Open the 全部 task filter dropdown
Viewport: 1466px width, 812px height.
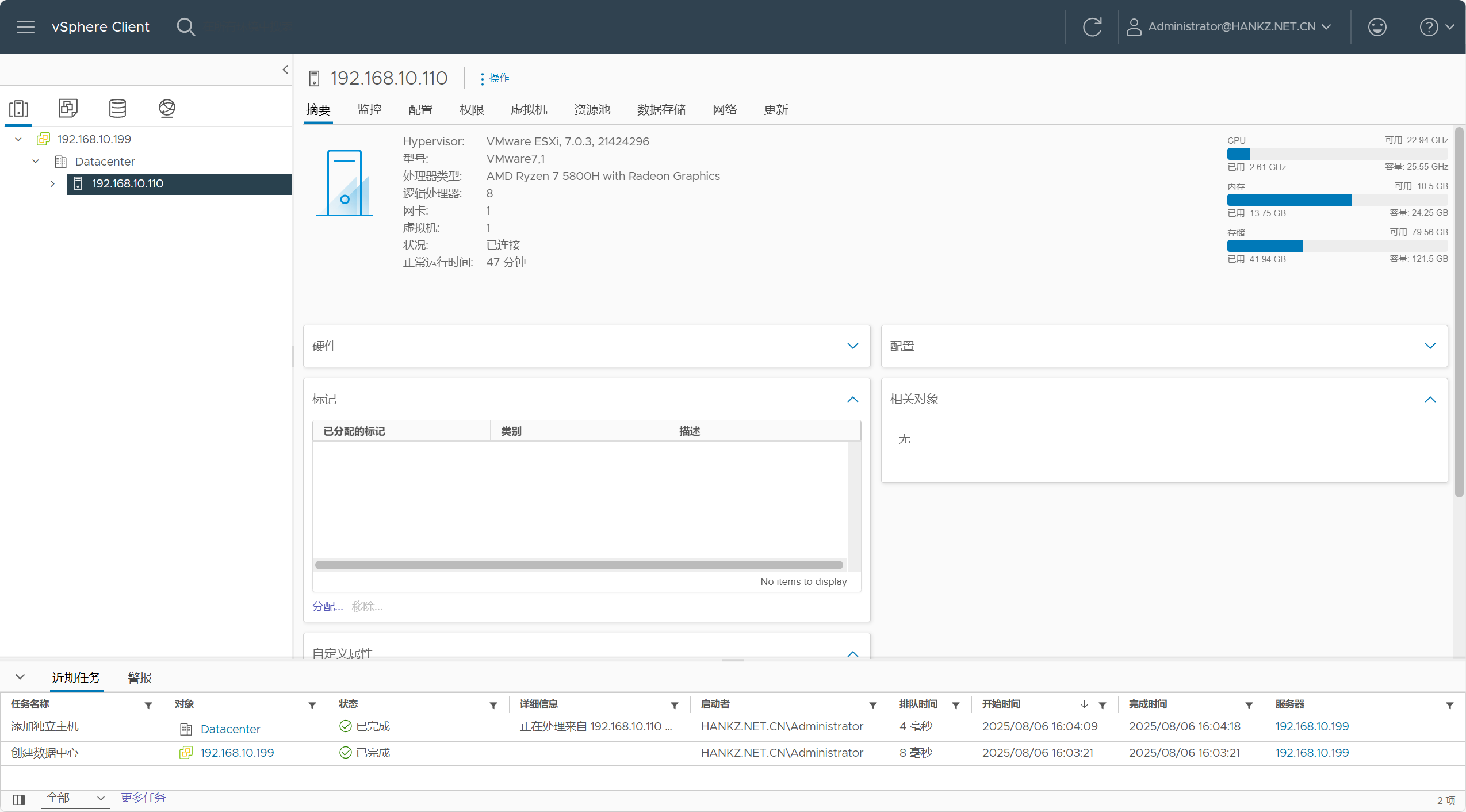coord(75,798)
